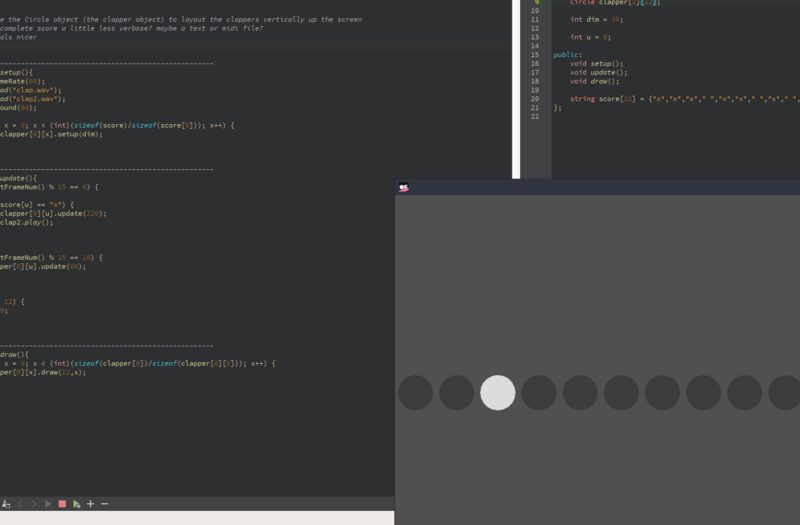Click the 'void draw();' declaration

(594, 81)
